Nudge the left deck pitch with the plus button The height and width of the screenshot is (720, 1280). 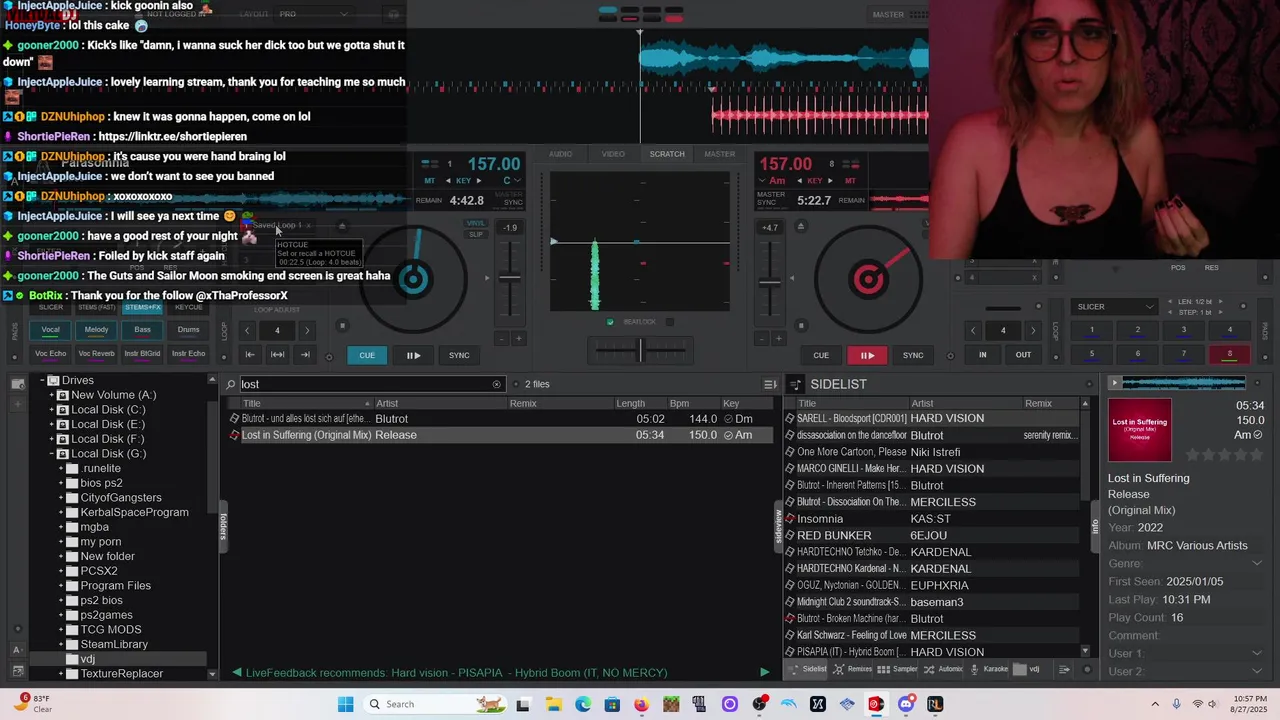[518, 339]
